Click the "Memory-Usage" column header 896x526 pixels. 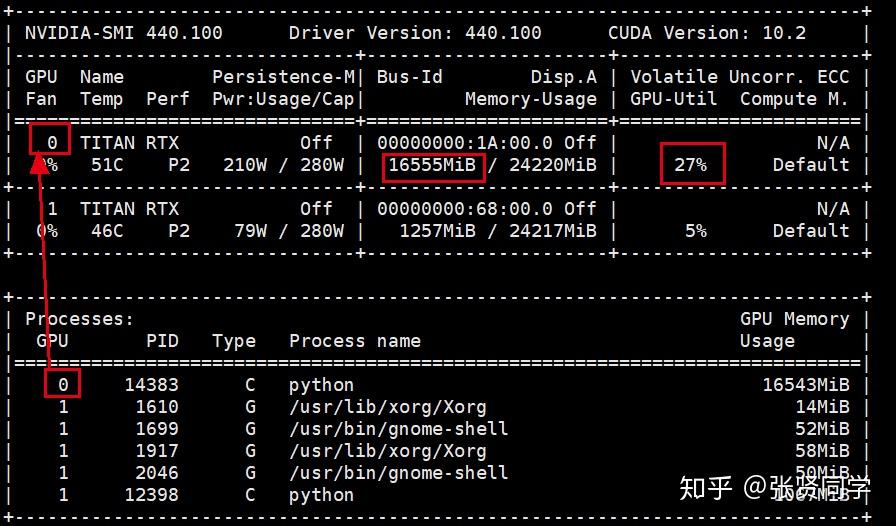(531, 99)
